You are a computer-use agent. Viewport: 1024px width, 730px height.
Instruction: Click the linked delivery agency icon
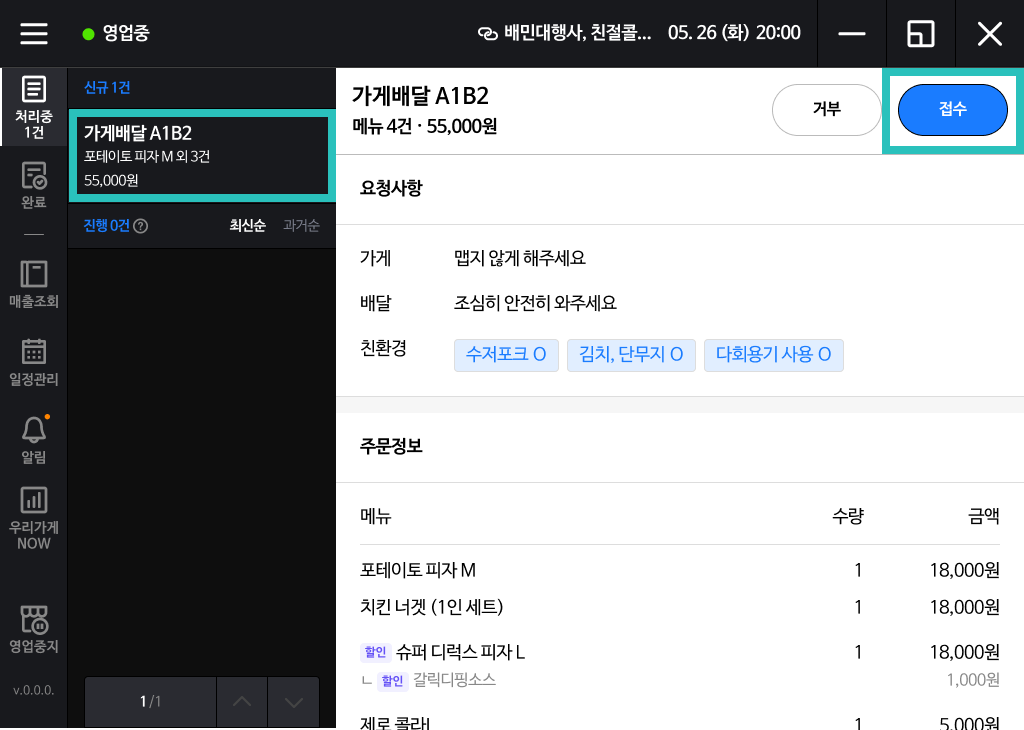point(488,33)
